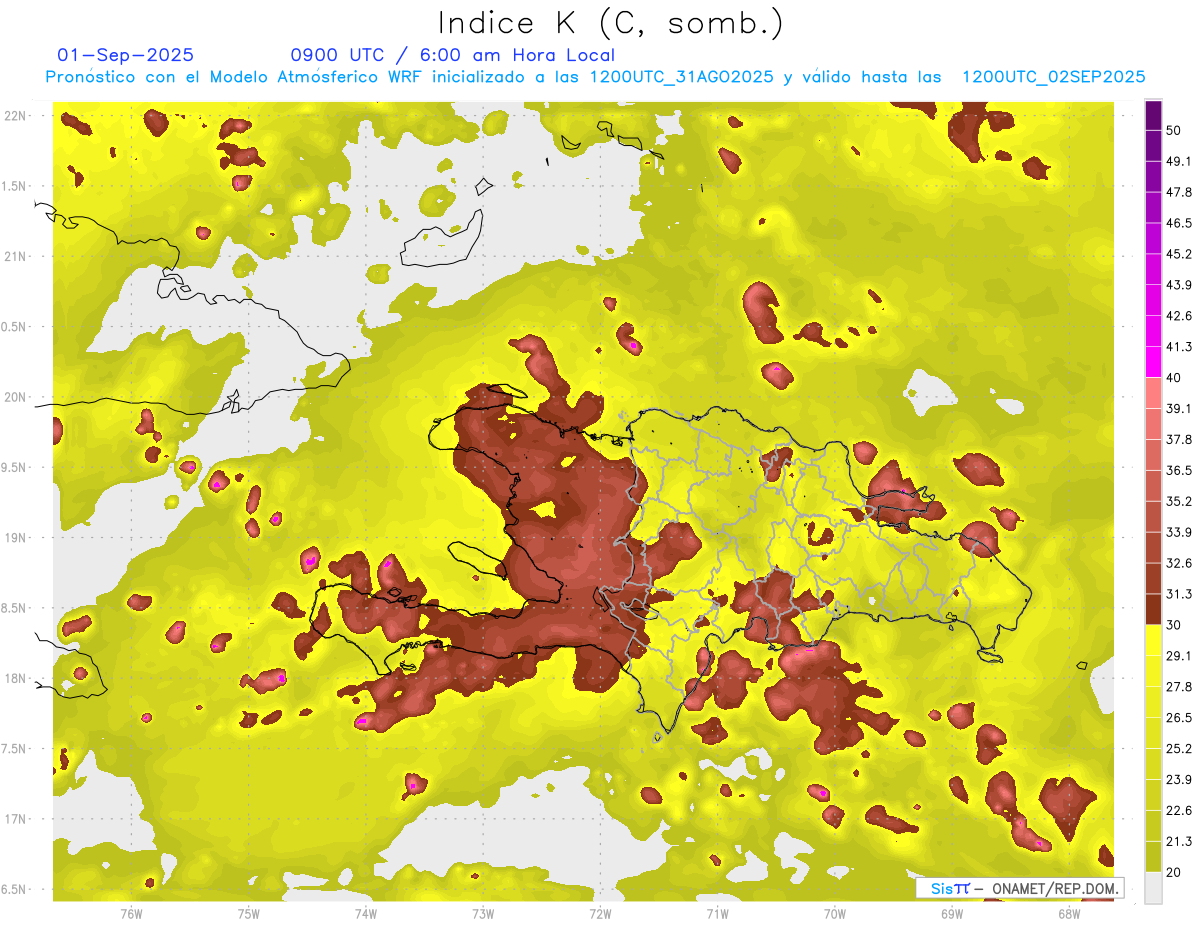This screenshot has height=927, width=1200.
Task: Click the colorbar value "43.9"
Action: point(1179,285)
